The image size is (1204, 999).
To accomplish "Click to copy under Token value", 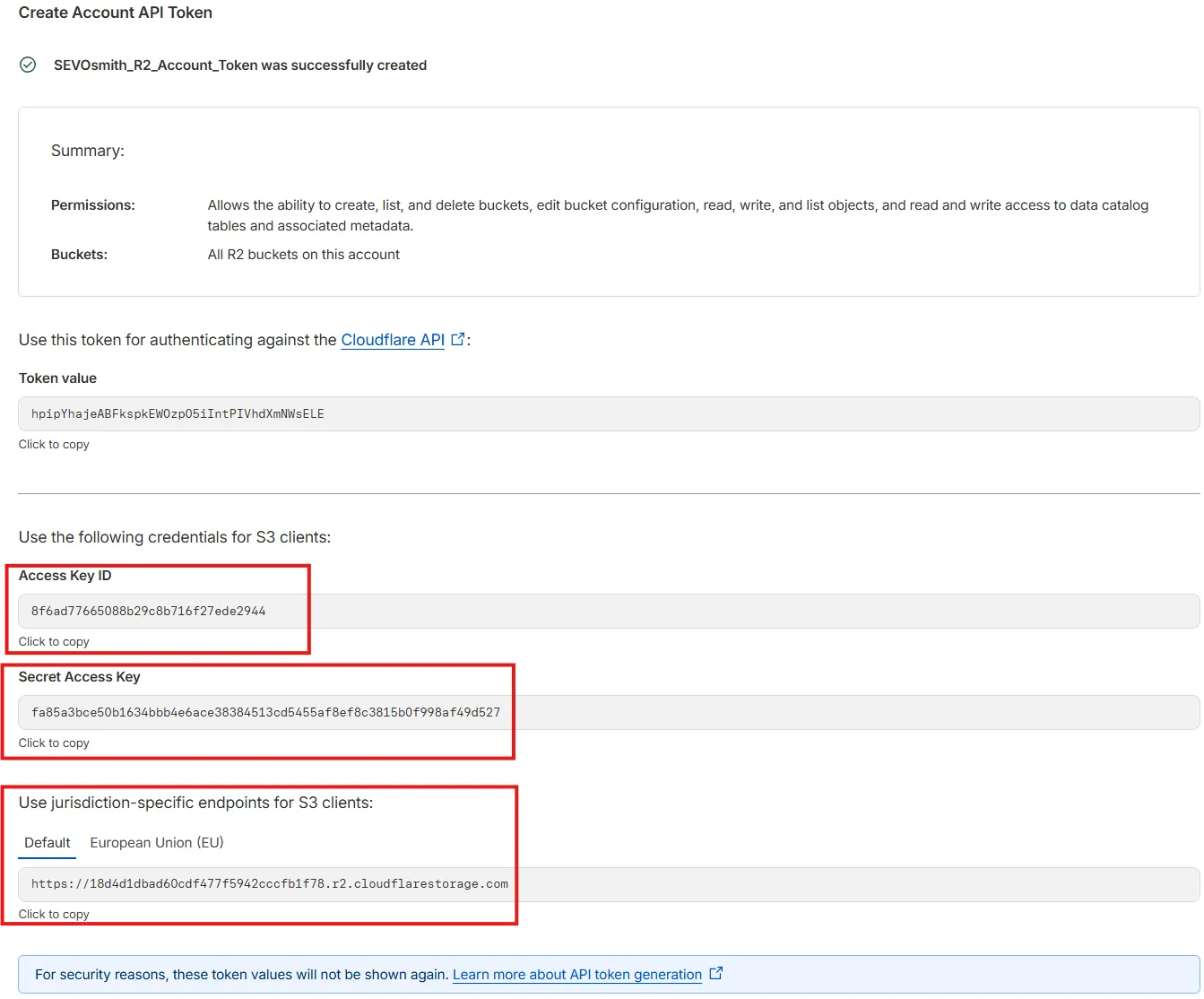I will coord(54,445).
